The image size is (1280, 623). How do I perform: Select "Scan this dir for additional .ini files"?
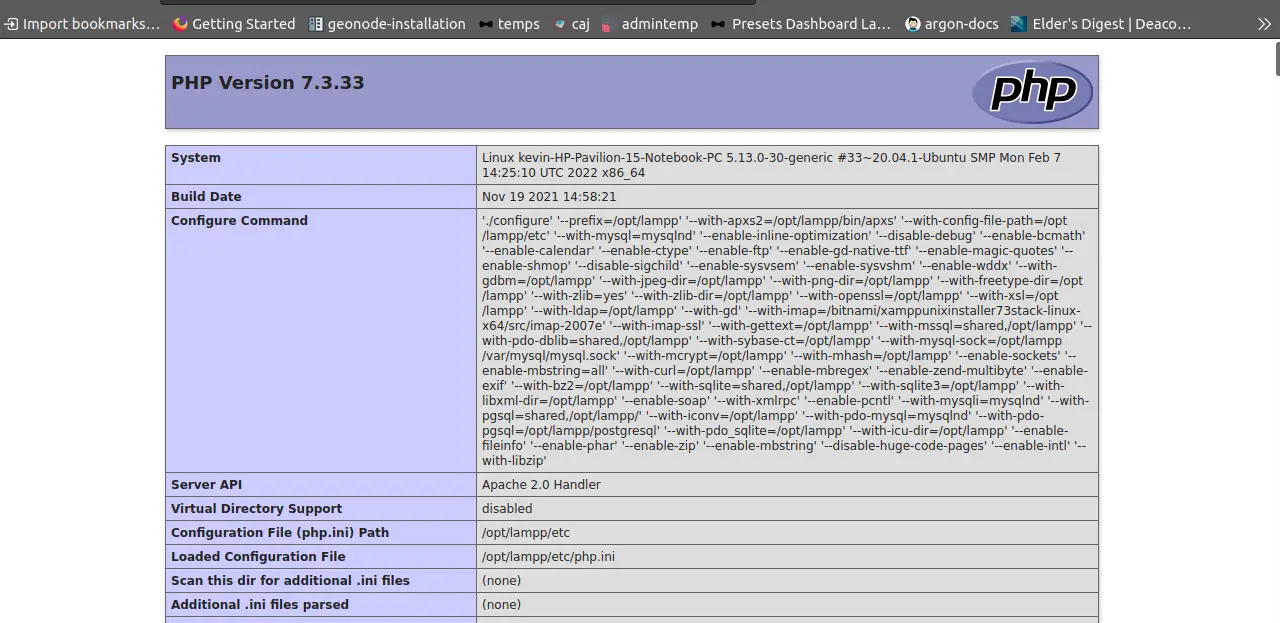pos(290,581)
